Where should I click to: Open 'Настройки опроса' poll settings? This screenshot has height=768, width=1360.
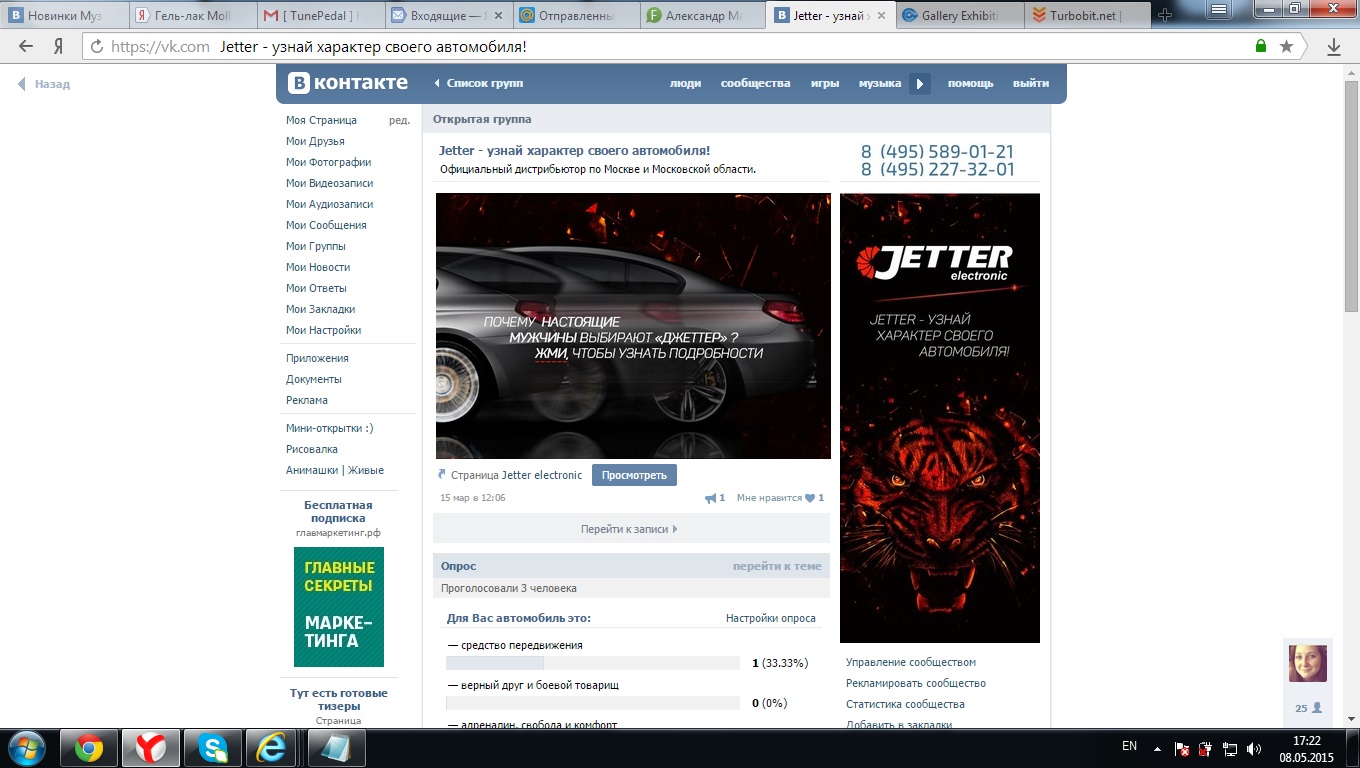(x=771, y=618)
